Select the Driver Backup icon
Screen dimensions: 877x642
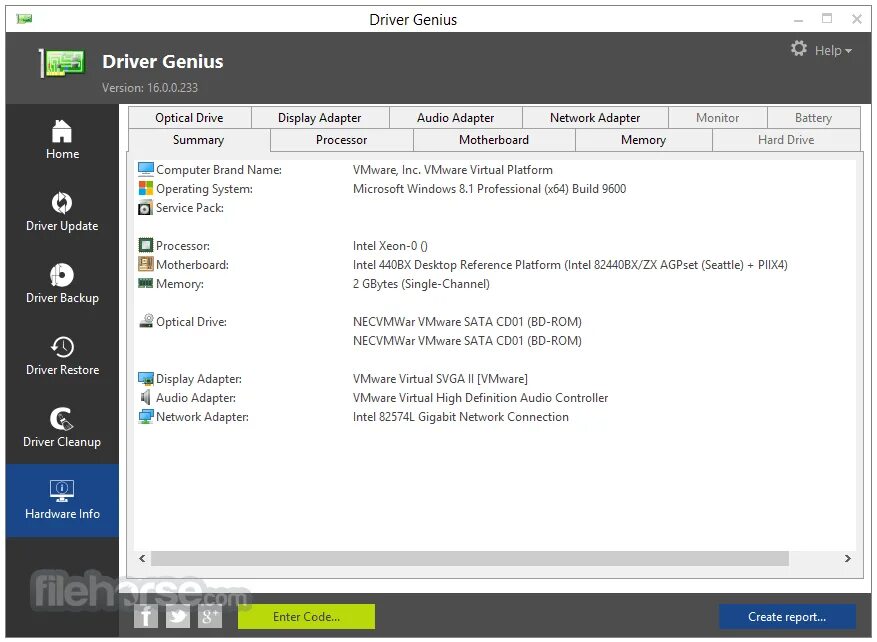(x=62, y=275)
